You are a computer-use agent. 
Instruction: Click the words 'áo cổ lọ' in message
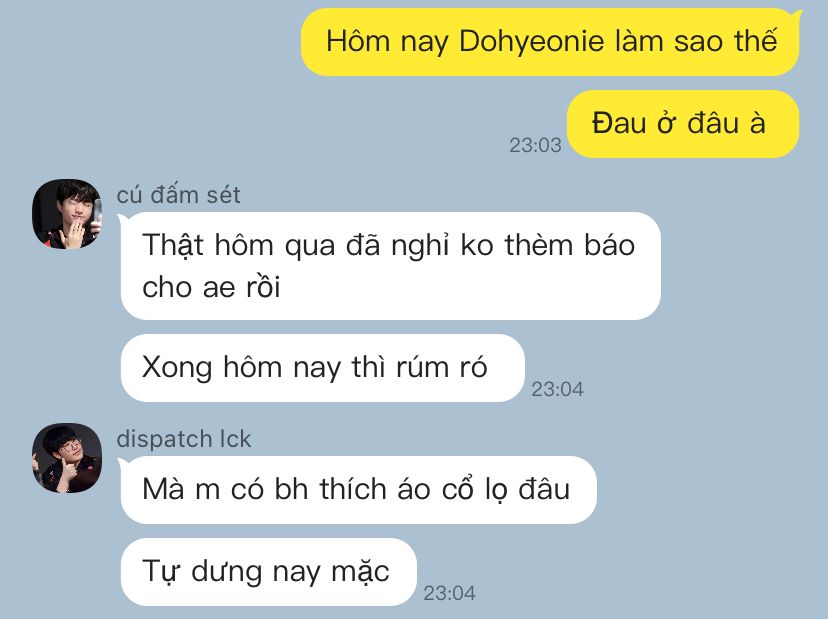[454, 489]
